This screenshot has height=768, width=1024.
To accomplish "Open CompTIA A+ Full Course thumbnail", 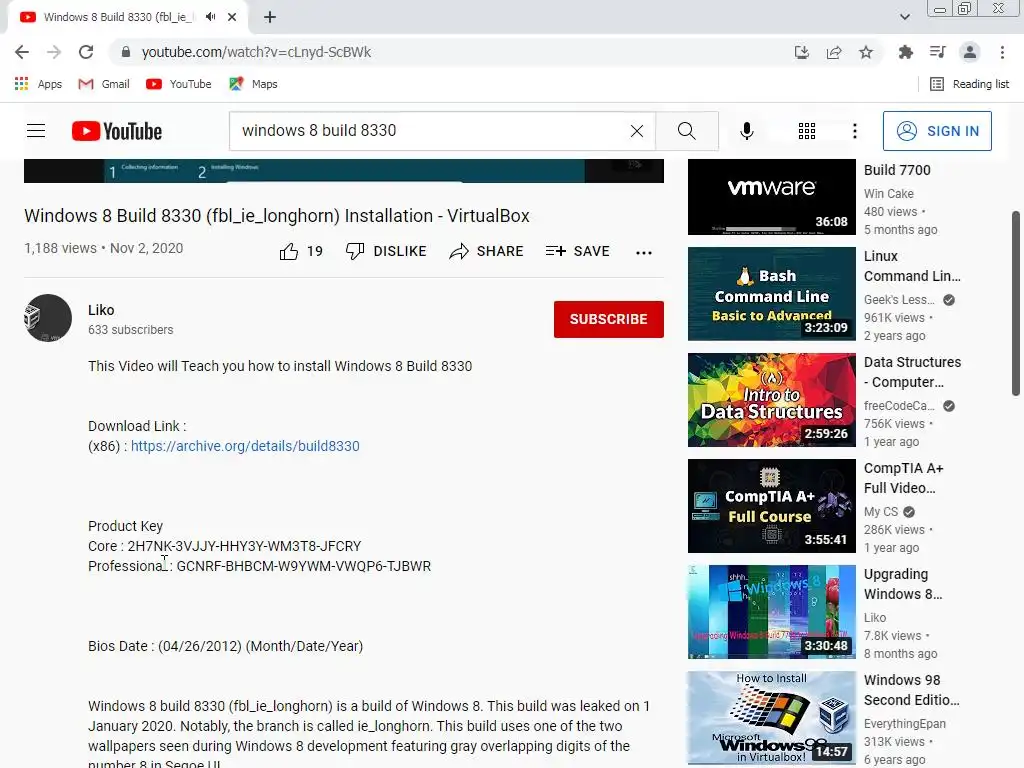I will [x=771, y=506].
